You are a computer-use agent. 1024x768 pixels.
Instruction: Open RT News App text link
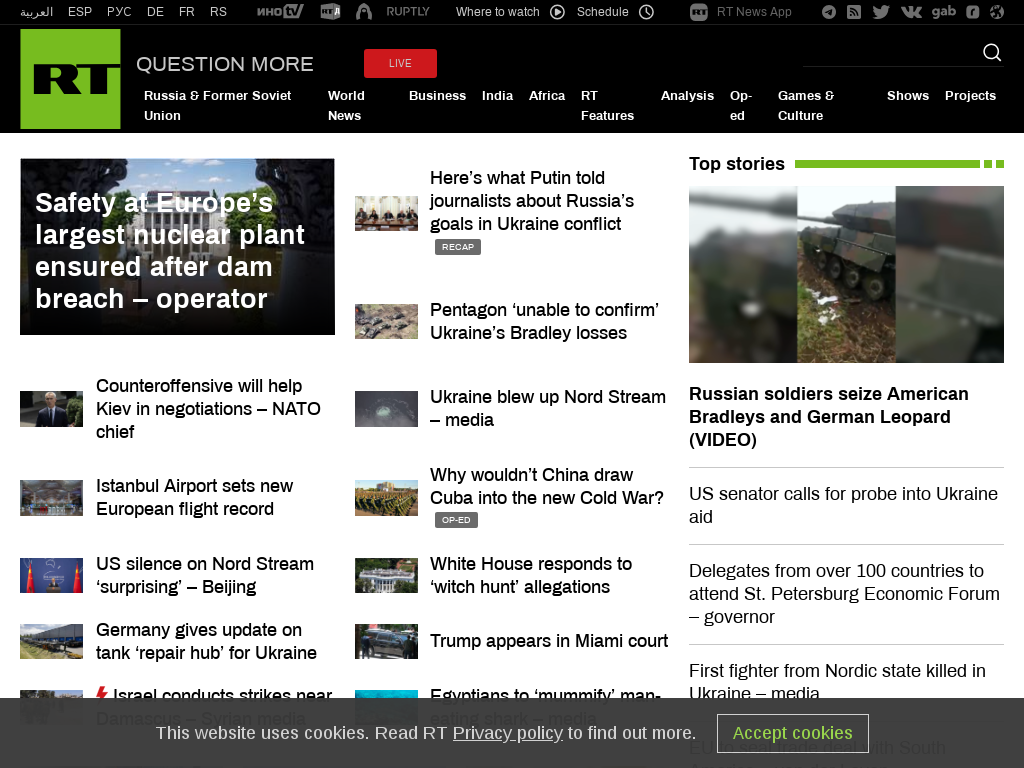point(754,12)
